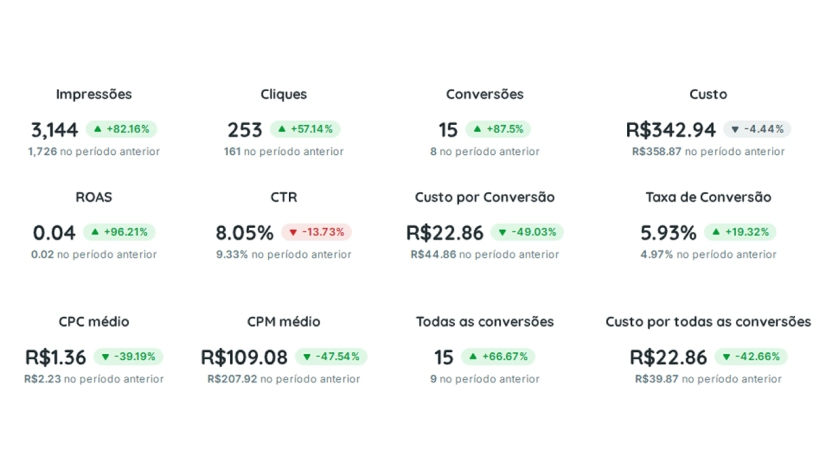Viewport: 820px width, 465px height.
Task: Click the green down arrow for Custo por Conversão
Action: pos(502,232)
